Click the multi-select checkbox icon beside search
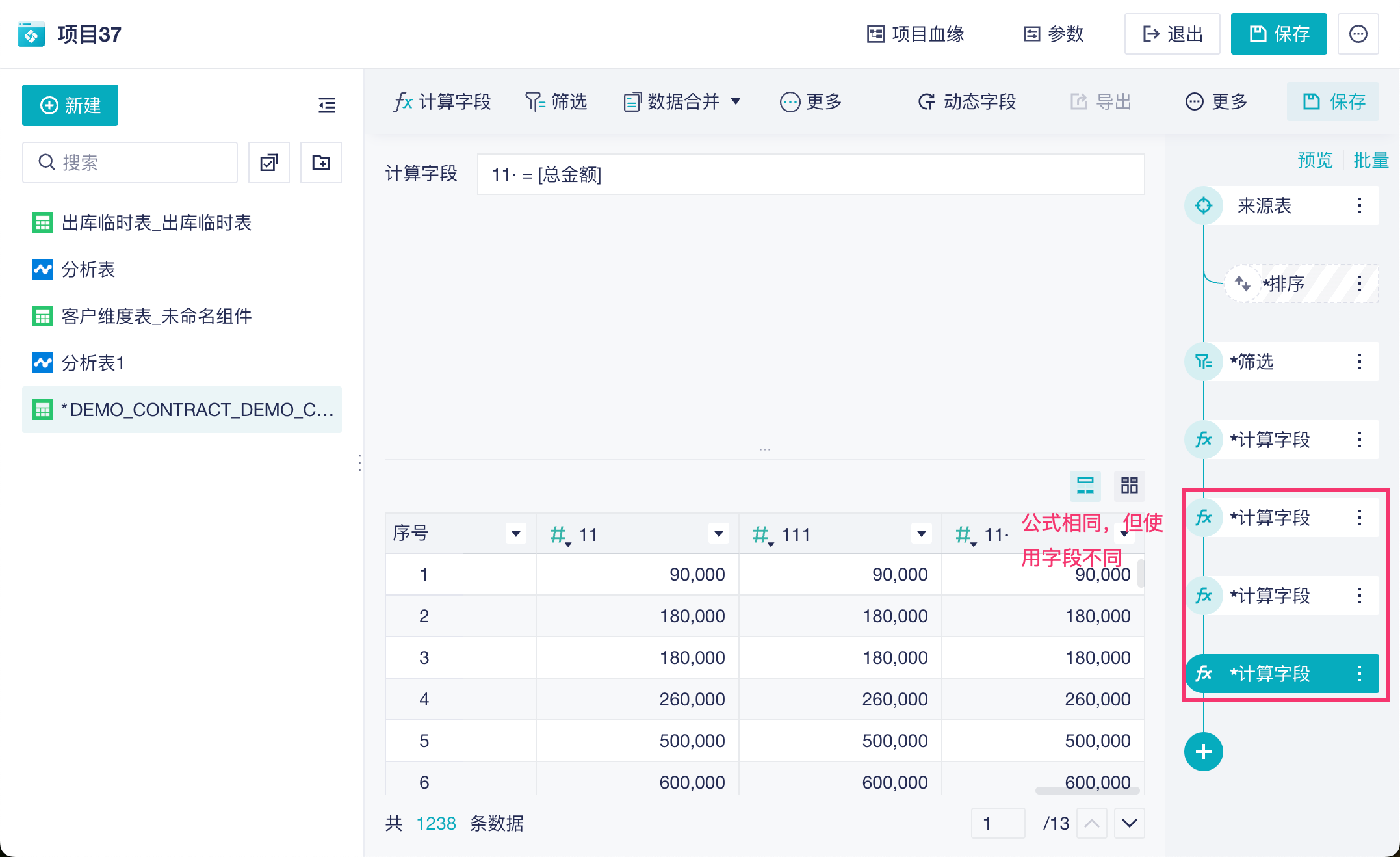 (269, 163)
